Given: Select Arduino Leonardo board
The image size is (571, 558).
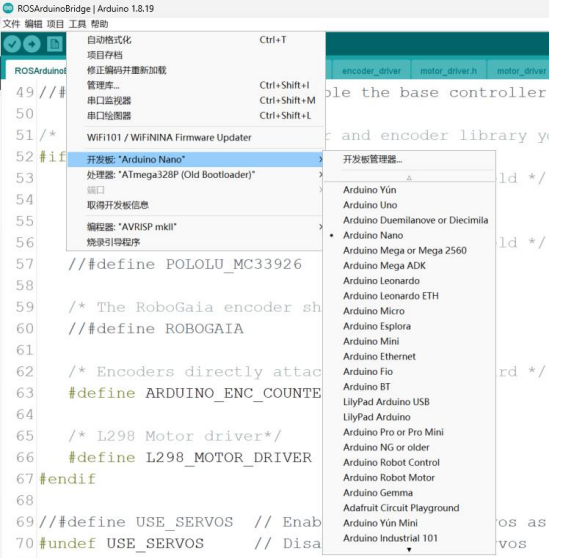Looking at the screenshot, I should [409, 281].
